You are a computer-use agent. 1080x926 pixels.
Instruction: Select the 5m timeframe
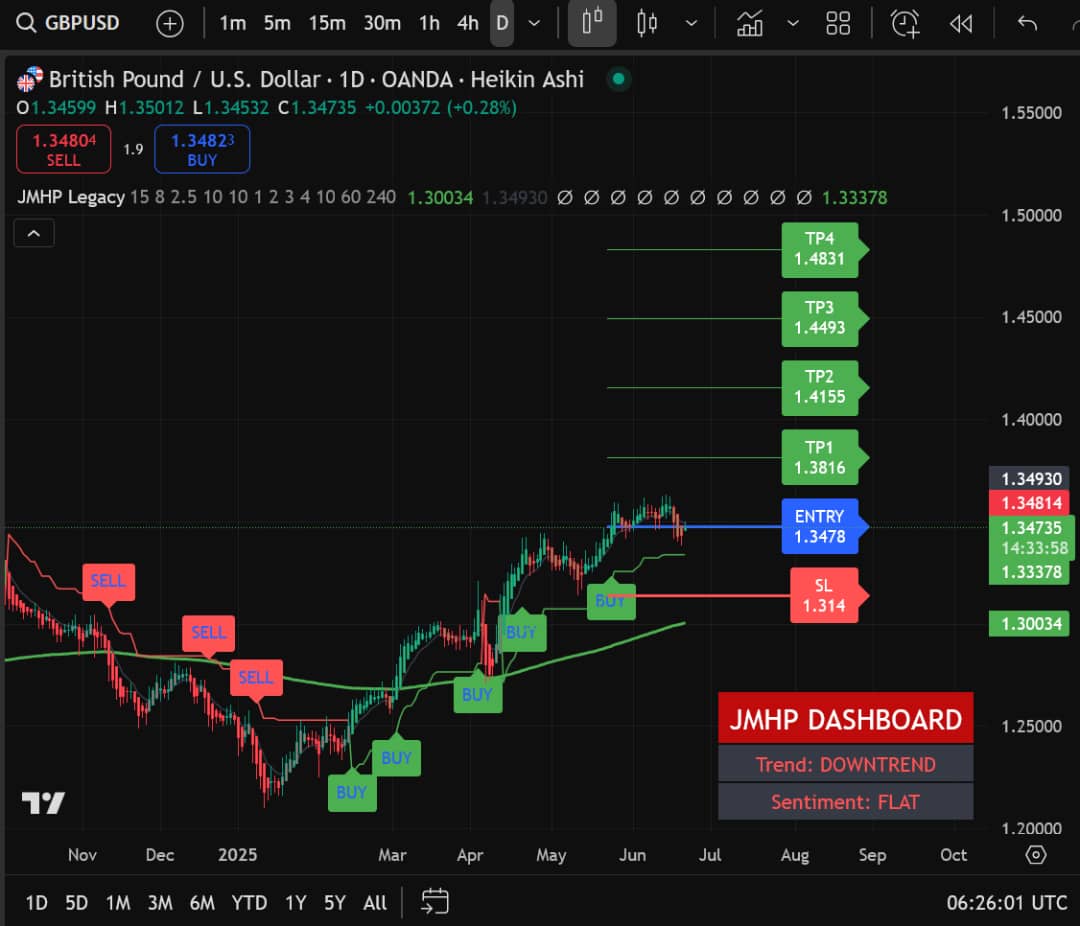click(277, 23)
